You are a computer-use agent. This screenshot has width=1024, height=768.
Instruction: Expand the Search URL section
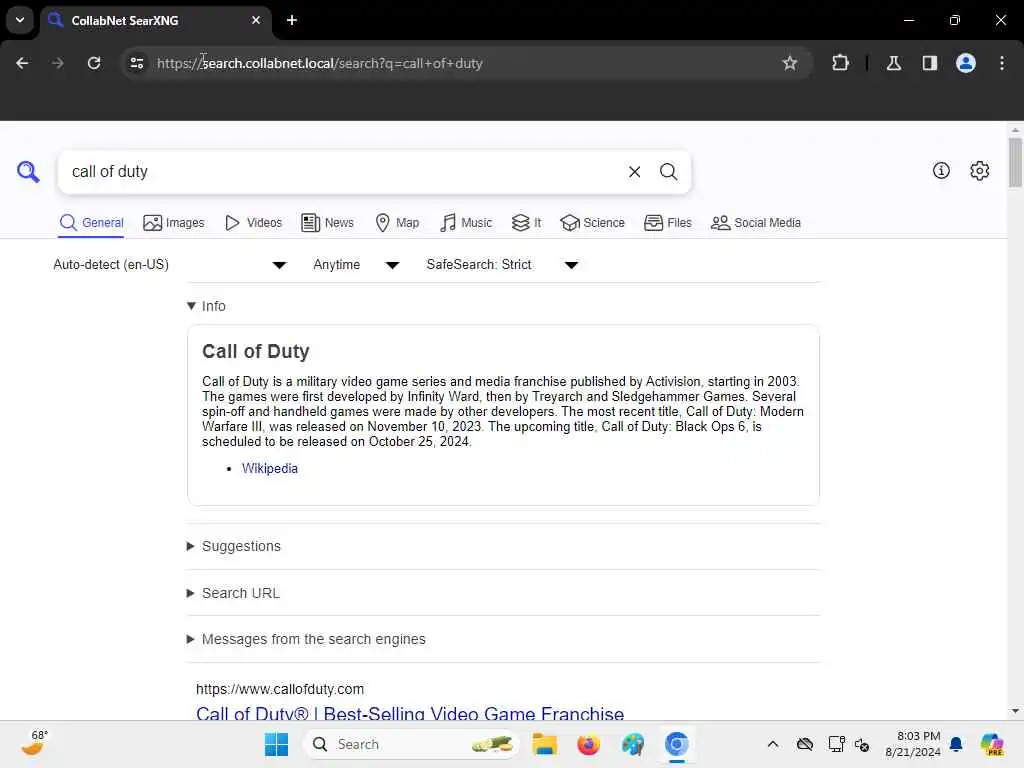click(x=233, y=593)
